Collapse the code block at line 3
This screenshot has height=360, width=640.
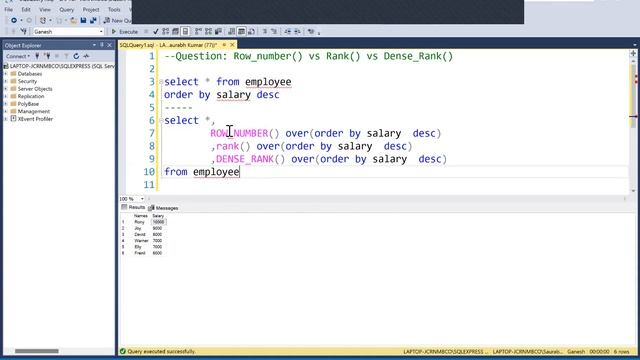click(x=161, y=82)
